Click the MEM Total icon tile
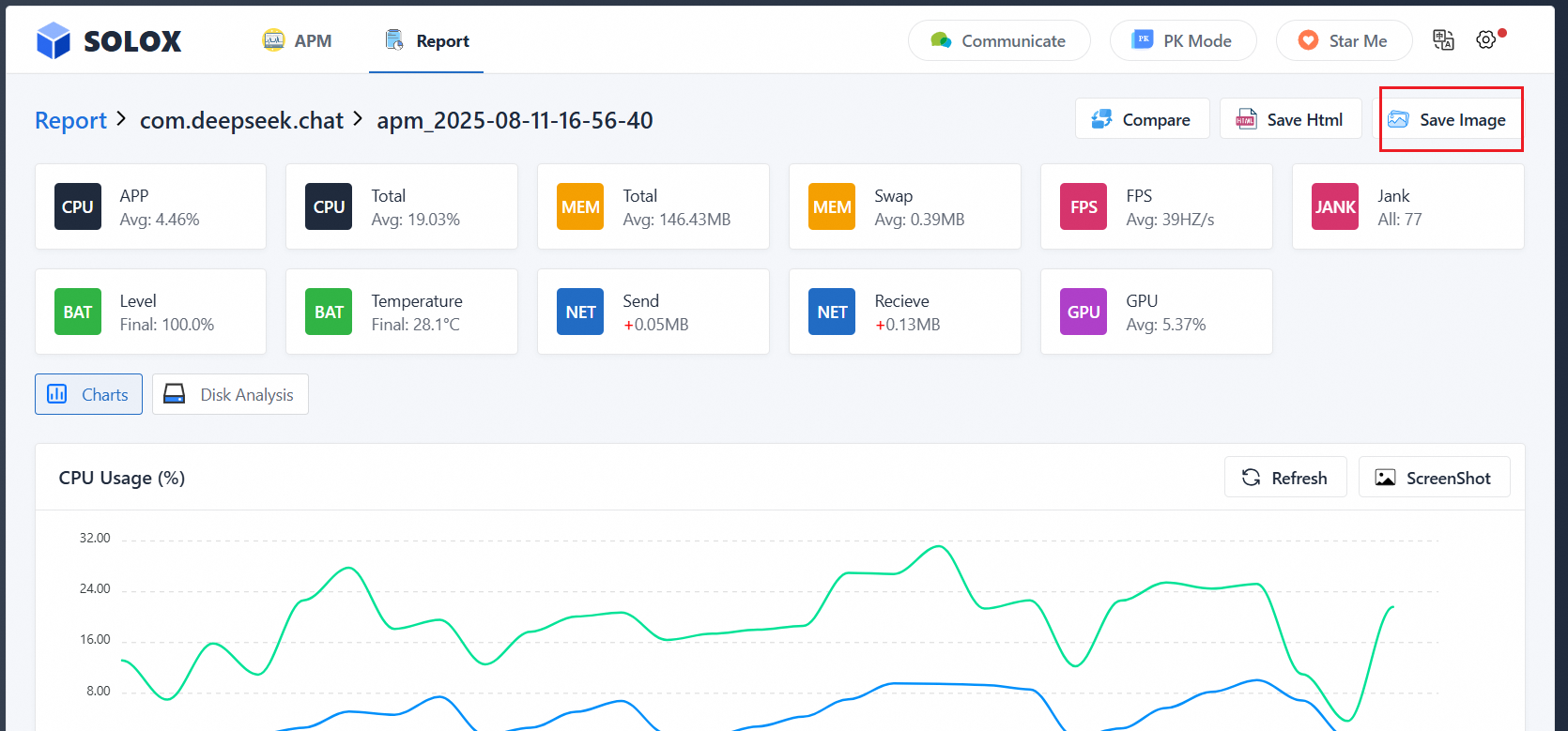This screenshot has width=1568, height=731. click(580, 206)
